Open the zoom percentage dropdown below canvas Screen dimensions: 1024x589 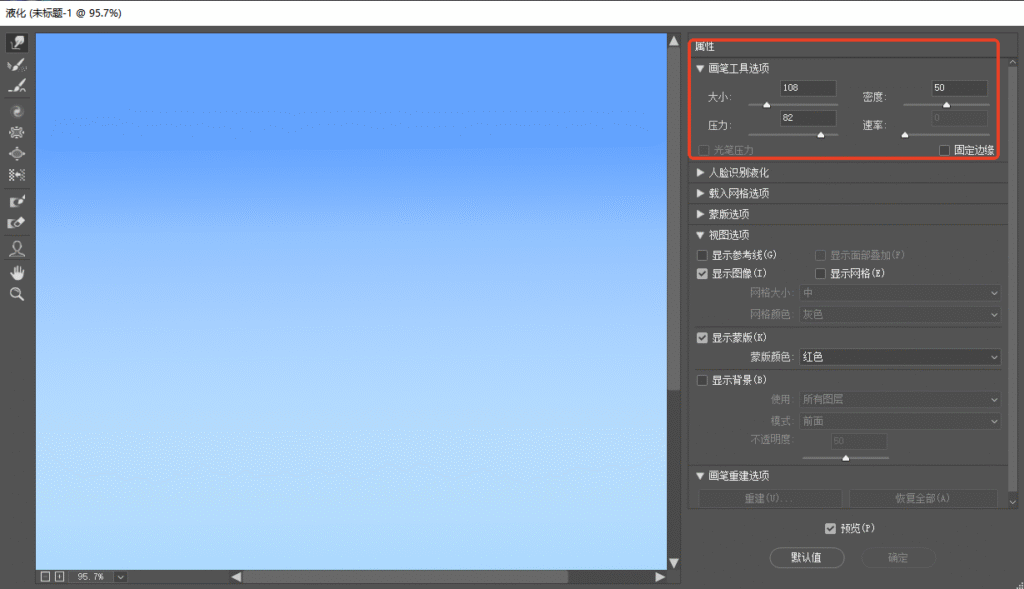click(120, 577)
